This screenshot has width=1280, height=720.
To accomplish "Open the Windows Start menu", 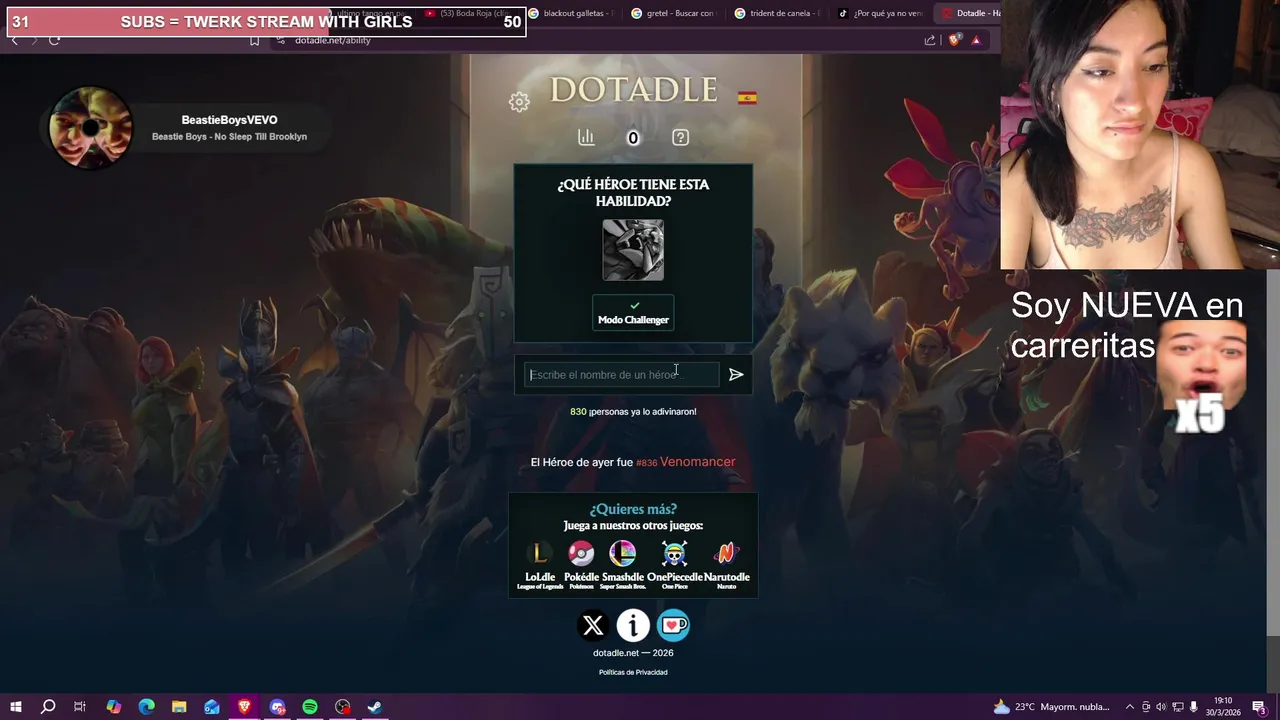I will (16, 707).
